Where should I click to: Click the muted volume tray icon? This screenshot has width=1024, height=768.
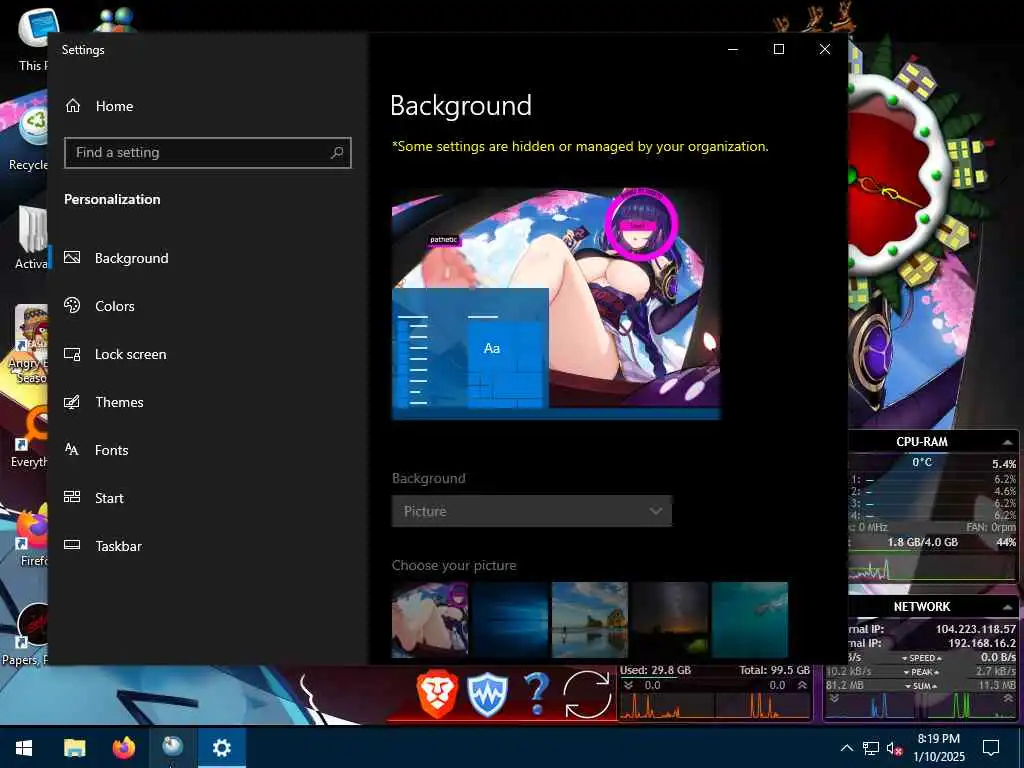tap(895, 748)
